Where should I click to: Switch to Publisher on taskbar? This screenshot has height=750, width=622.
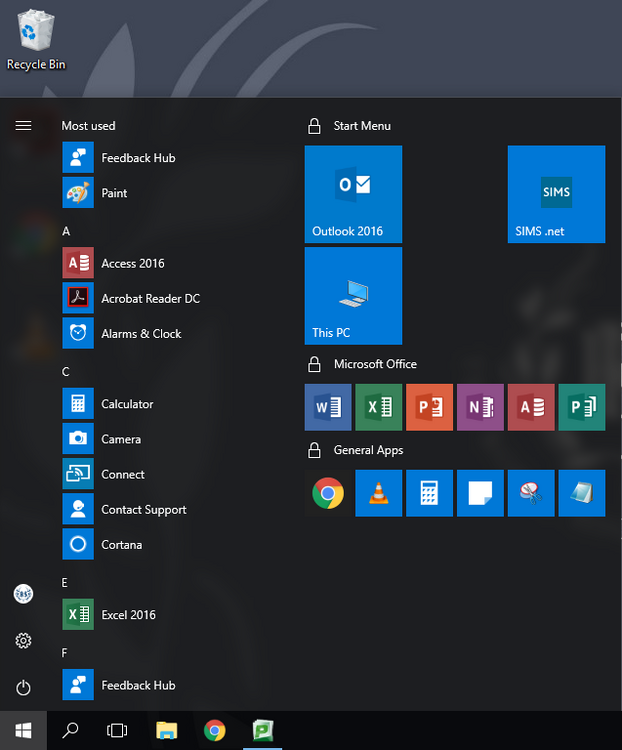[x=263, y=730]
